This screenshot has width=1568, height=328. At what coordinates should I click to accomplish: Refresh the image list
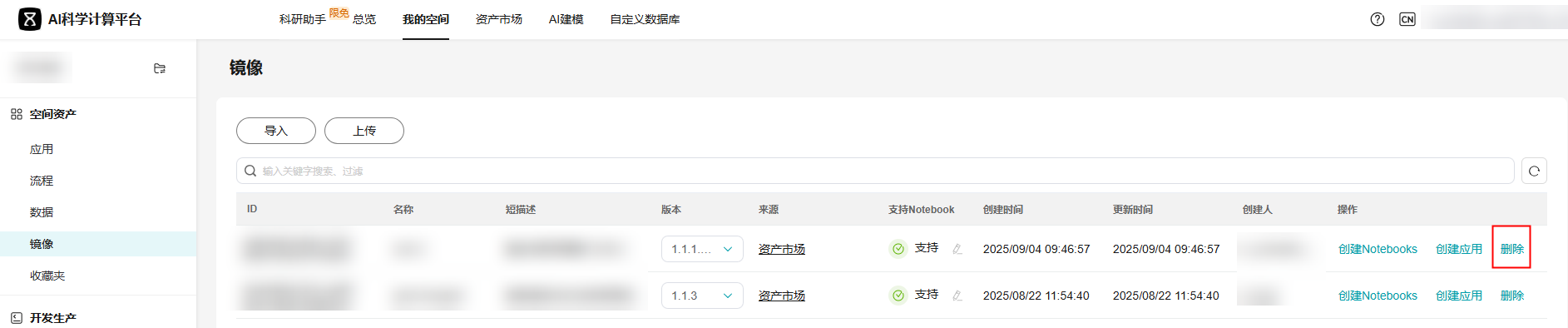pos(1534,171)
